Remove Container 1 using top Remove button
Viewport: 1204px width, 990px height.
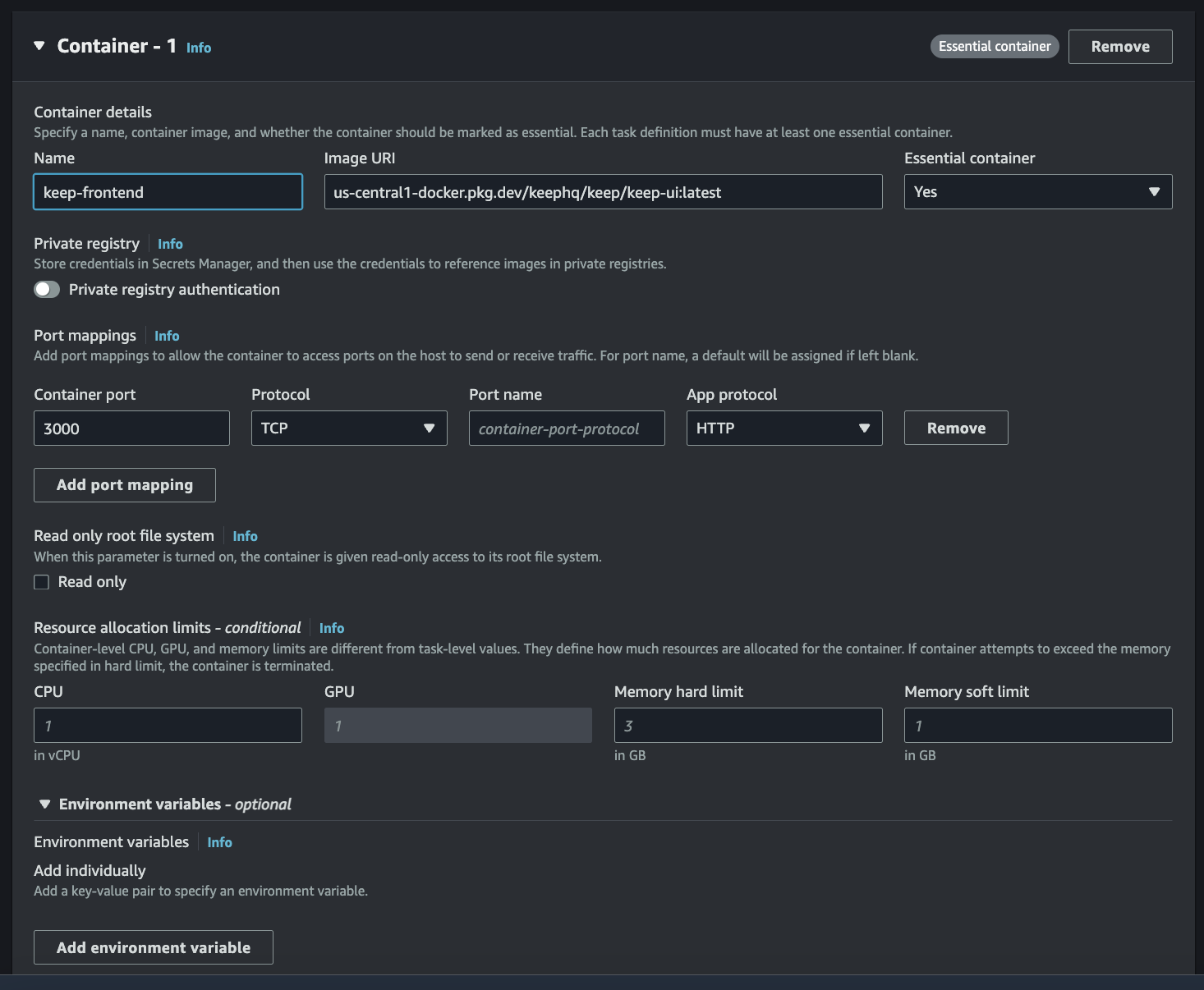click(1120, 47)
